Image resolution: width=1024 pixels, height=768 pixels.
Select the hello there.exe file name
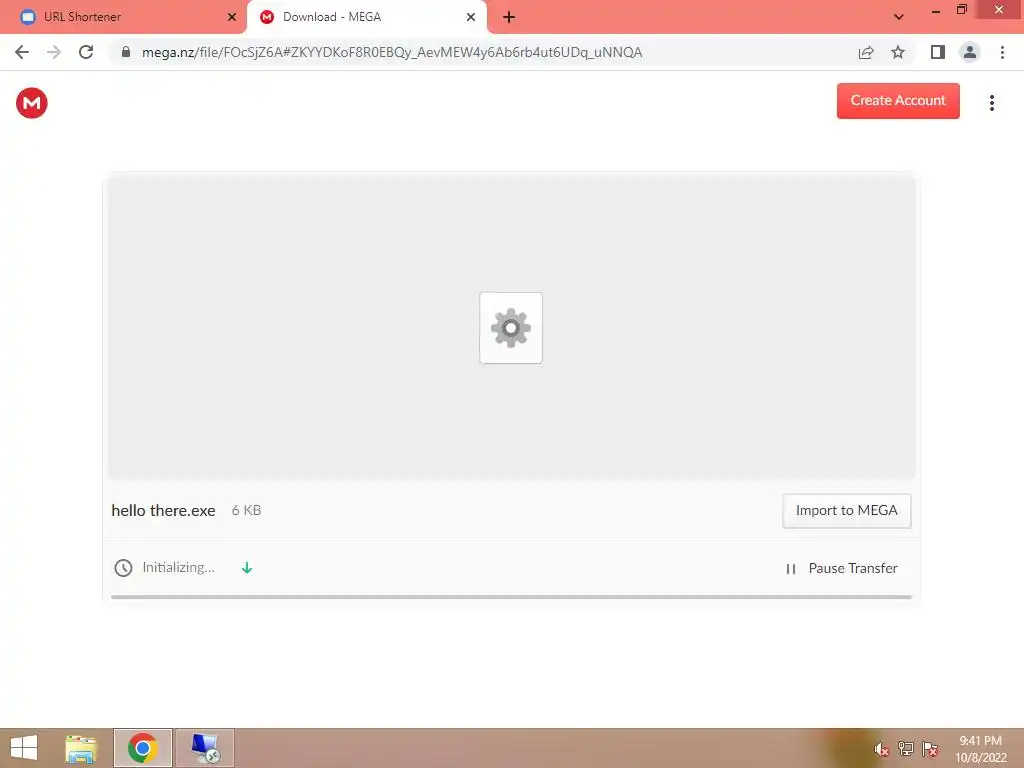[163, 511]
